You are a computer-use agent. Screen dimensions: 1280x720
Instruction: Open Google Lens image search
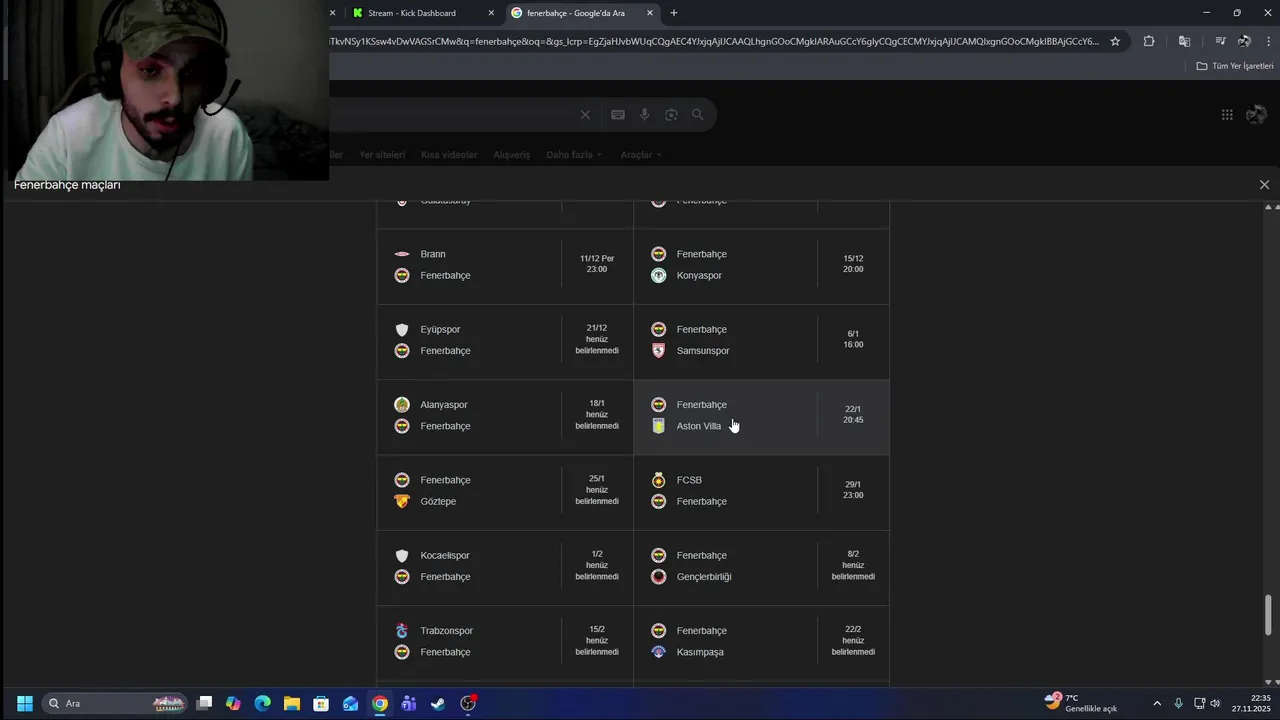click(671, 115)
